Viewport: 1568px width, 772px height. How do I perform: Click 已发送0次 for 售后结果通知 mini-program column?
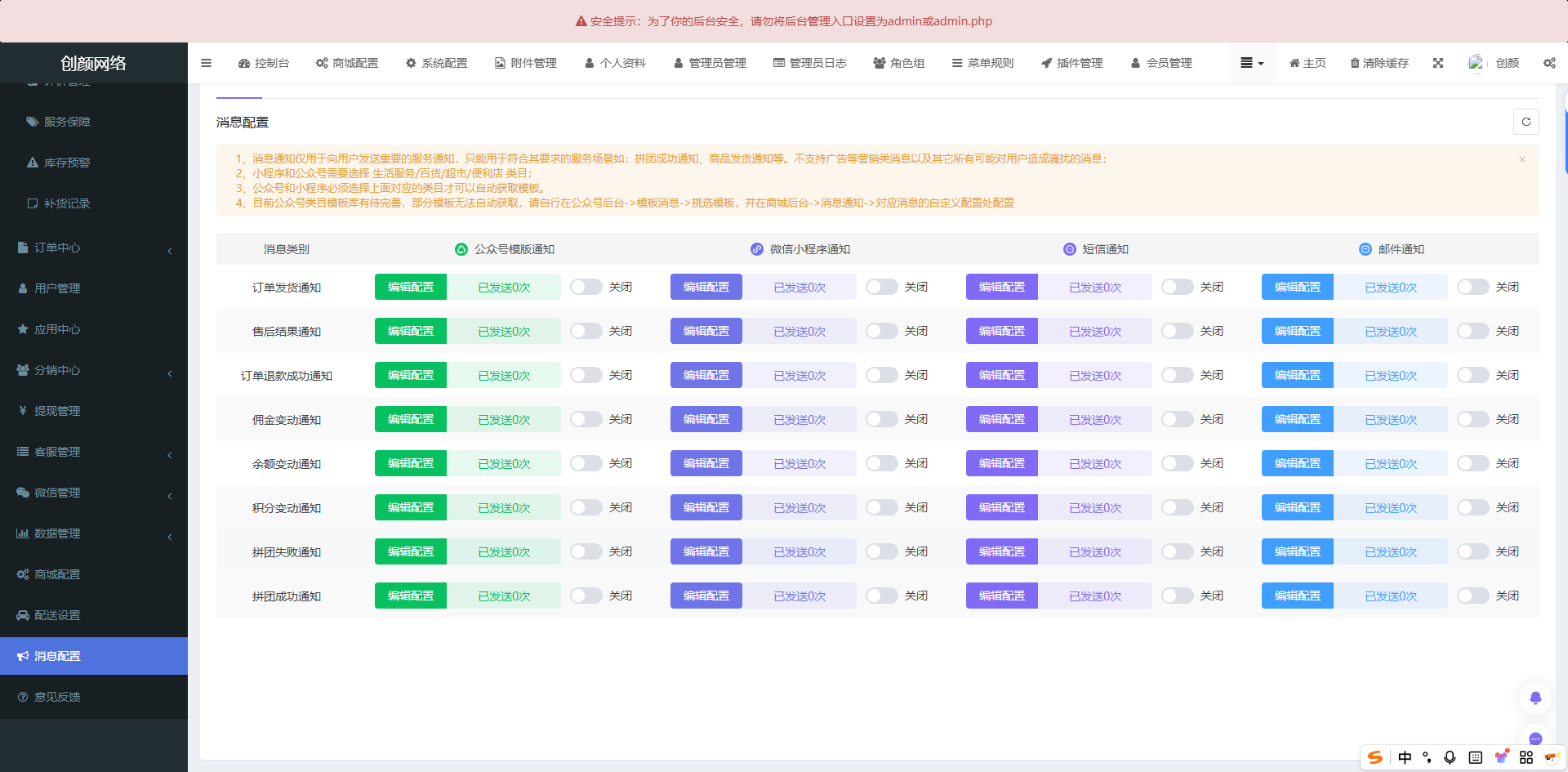(x=800, y=331)
